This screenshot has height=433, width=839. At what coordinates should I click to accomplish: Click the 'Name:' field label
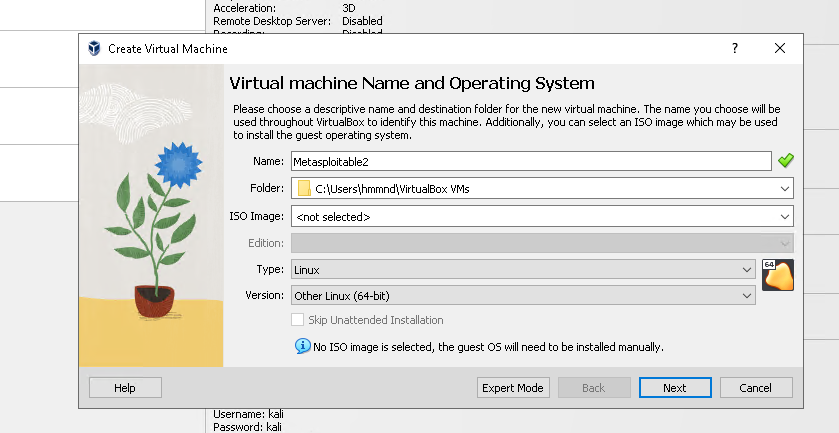click(269, 161)
